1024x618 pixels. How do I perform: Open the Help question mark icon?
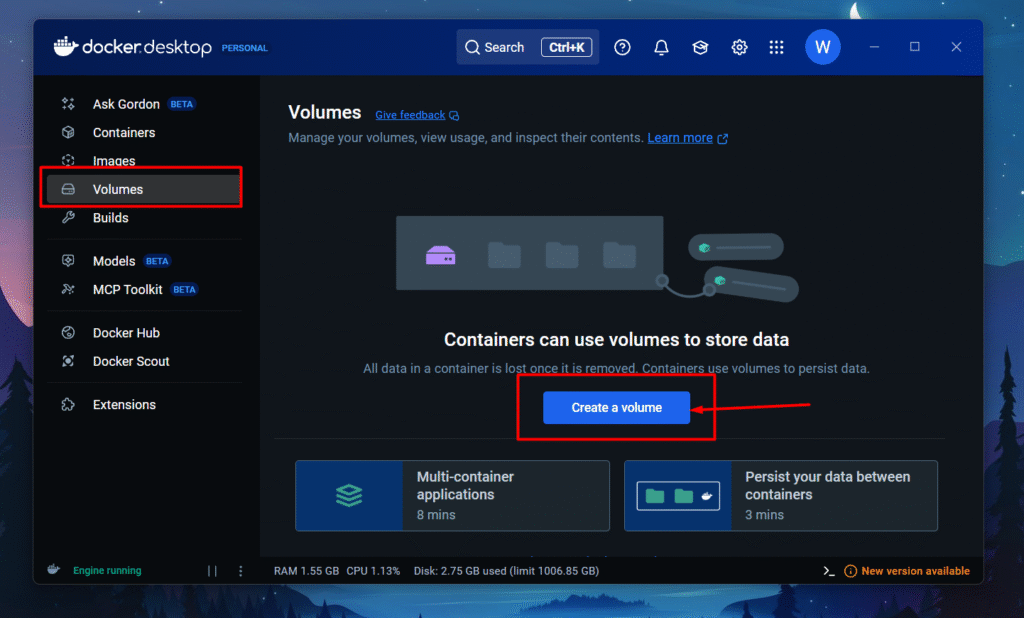(x=622, y=47)
